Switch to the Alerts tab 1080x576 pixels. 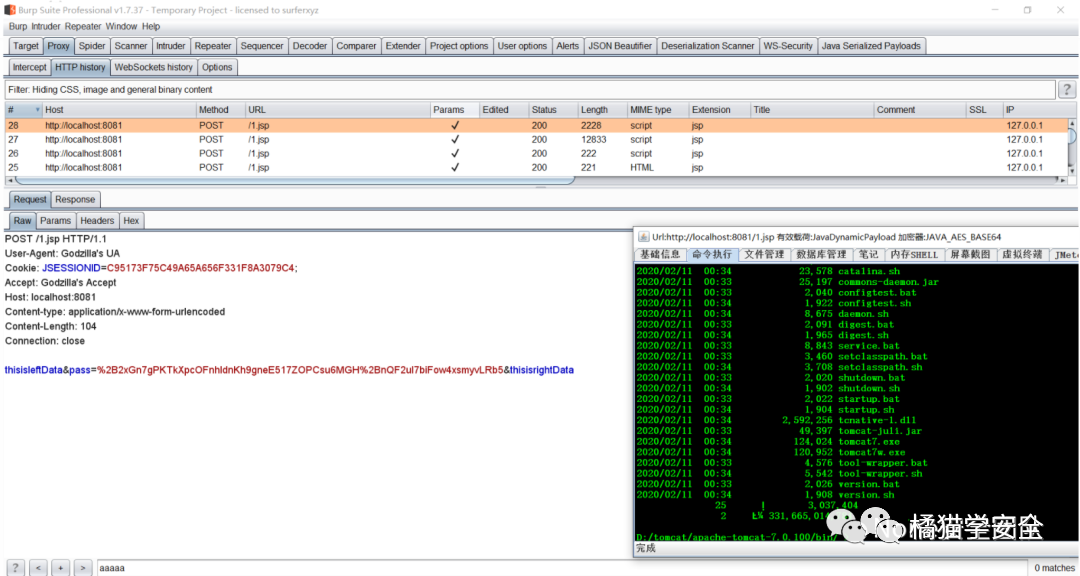click(568, 45)
